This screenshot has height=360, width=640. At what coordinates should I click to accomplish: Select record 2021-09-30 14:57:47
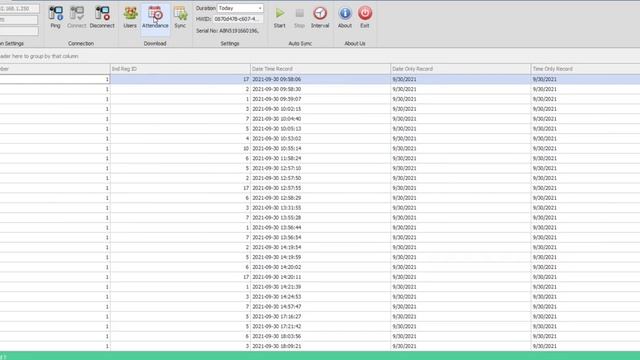click(x=320, y=307)
